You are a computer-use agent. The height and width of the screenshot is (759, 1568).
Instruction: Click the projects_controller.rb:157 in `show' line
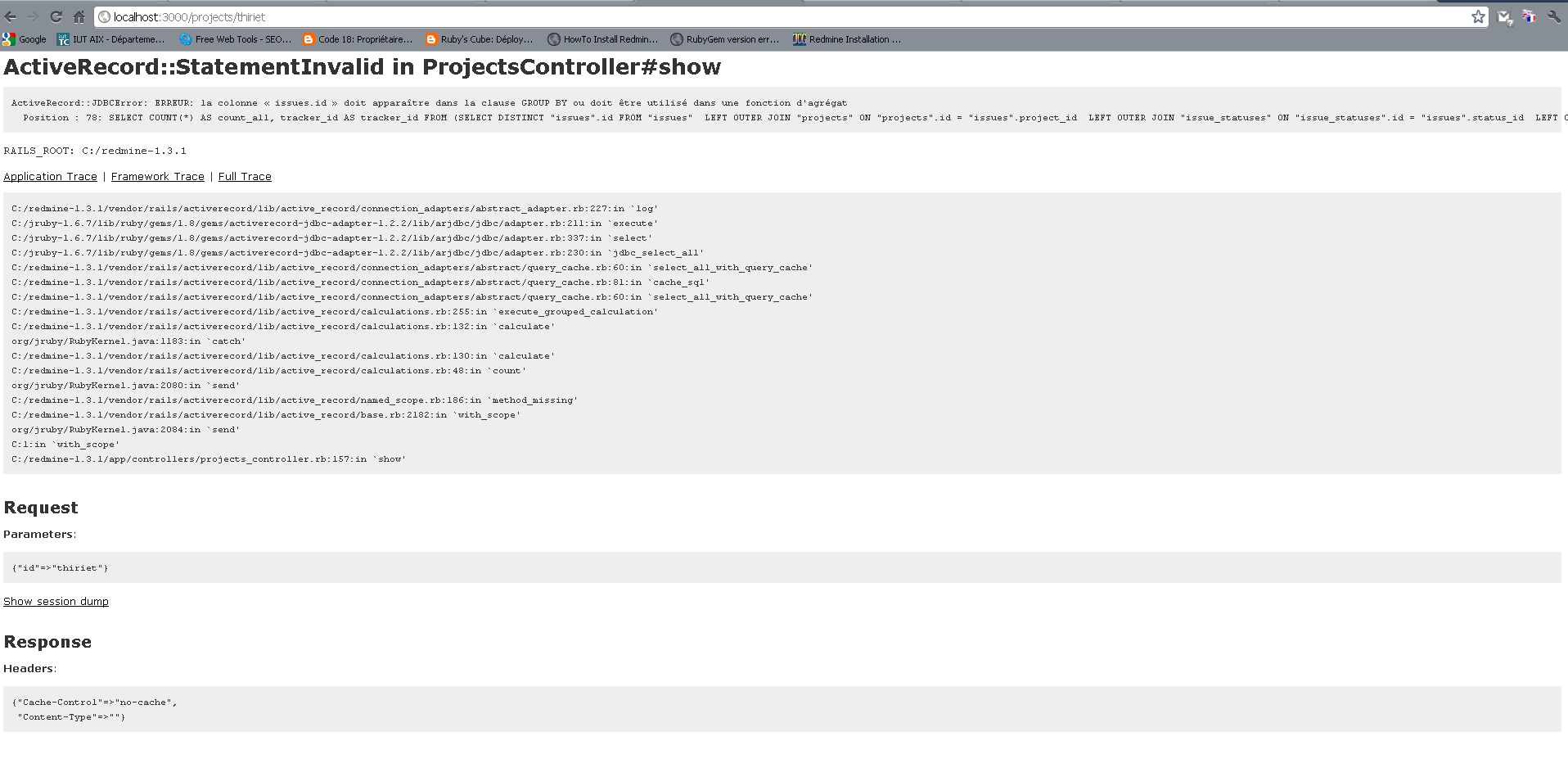209,459
